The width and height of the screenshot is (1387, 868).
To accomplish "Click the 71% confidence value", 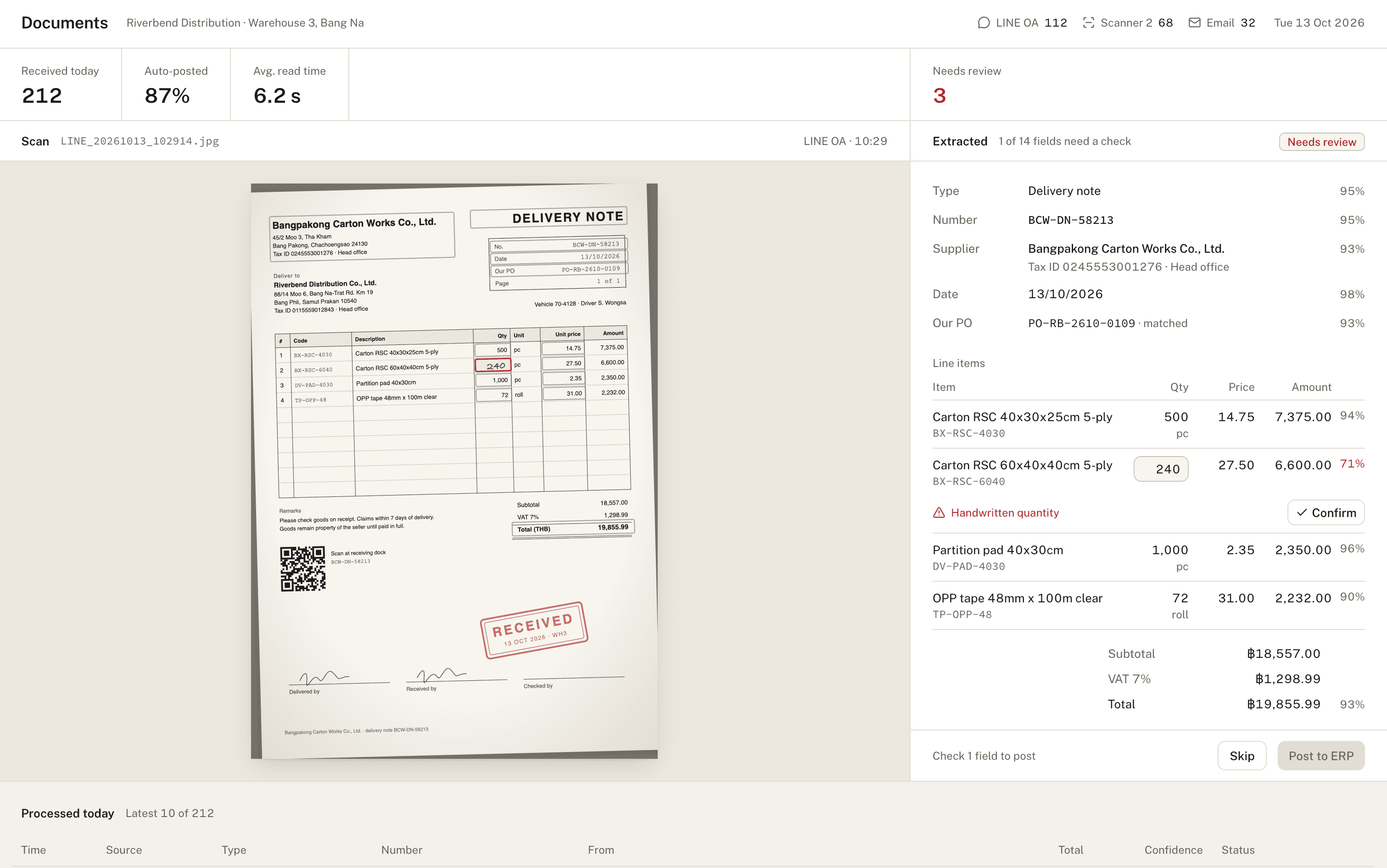I will (1352, 464).
